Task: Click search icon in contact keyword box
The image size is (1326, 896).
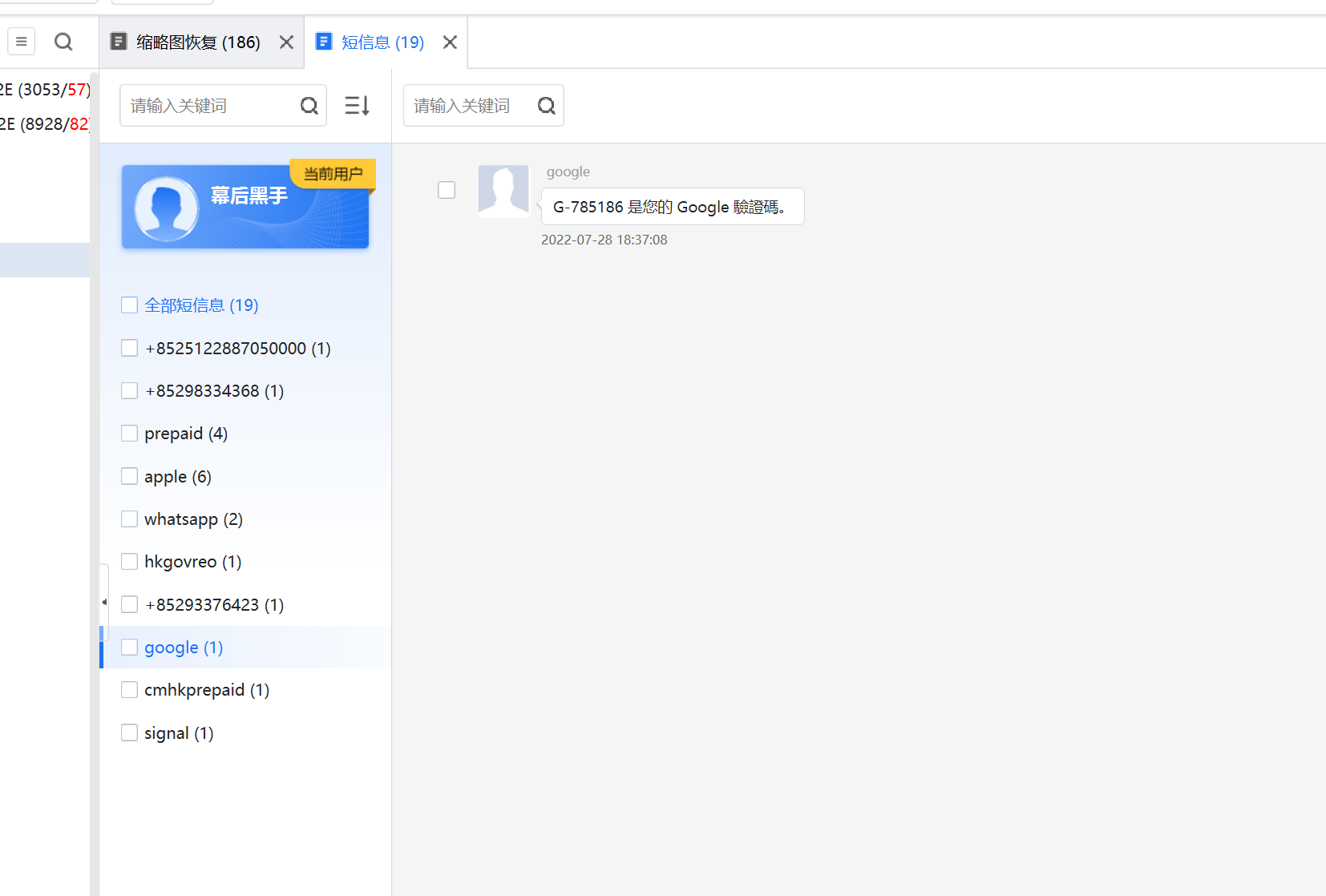Action: coord(309,106)
